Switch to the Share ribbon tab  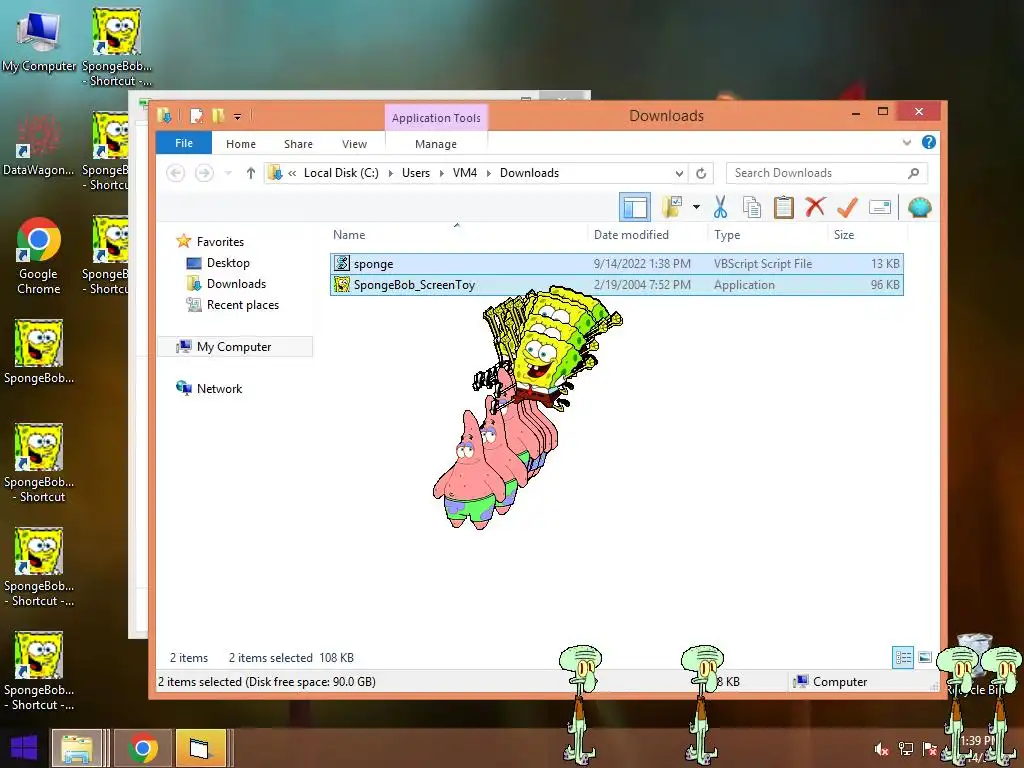298,144
